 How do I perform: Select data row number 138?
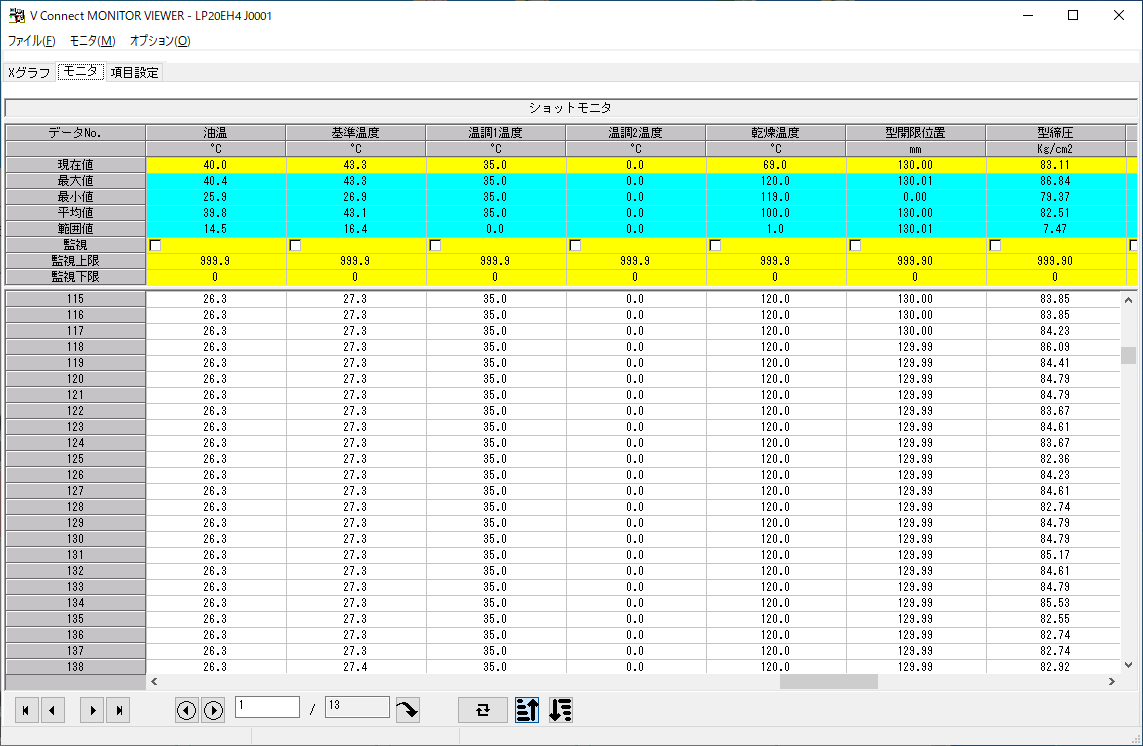[x=75, y=667]
